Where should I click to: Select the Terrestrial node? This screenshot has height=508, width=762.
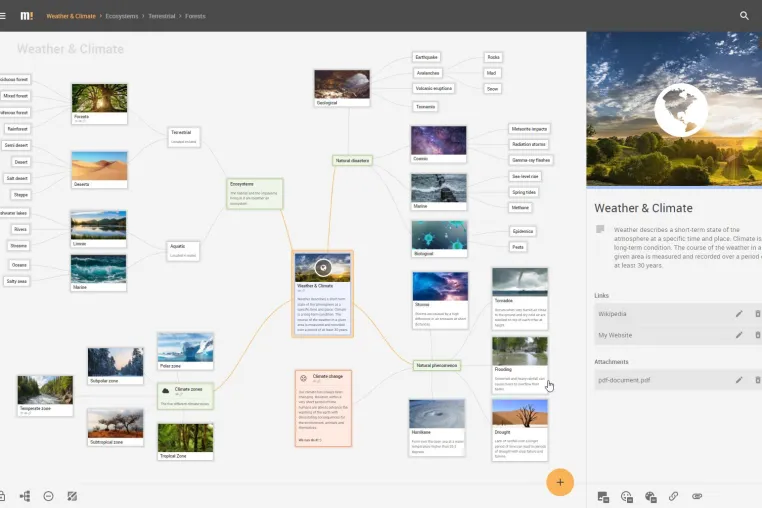click(x=184, y=137)
